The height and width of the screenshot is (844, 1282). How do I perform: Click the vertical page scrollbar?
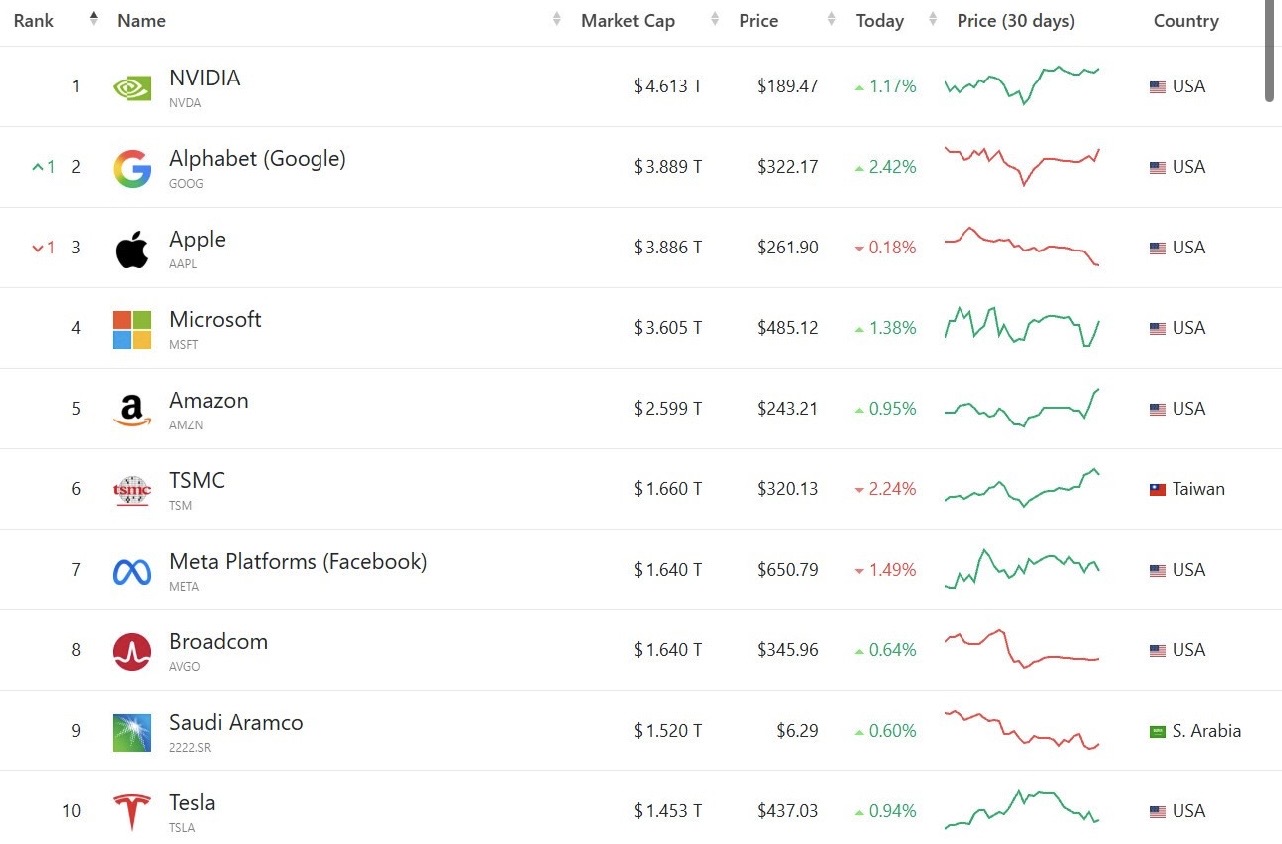[x=1270, y=60]
